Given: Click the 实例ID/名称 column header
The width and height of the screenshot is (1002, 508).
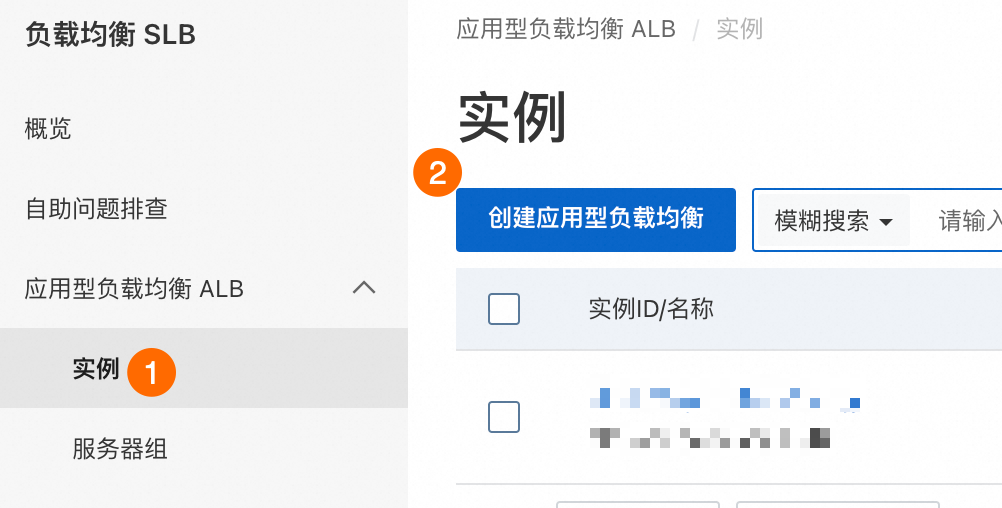Looking at the screenshot, I should tap(651, 309).
